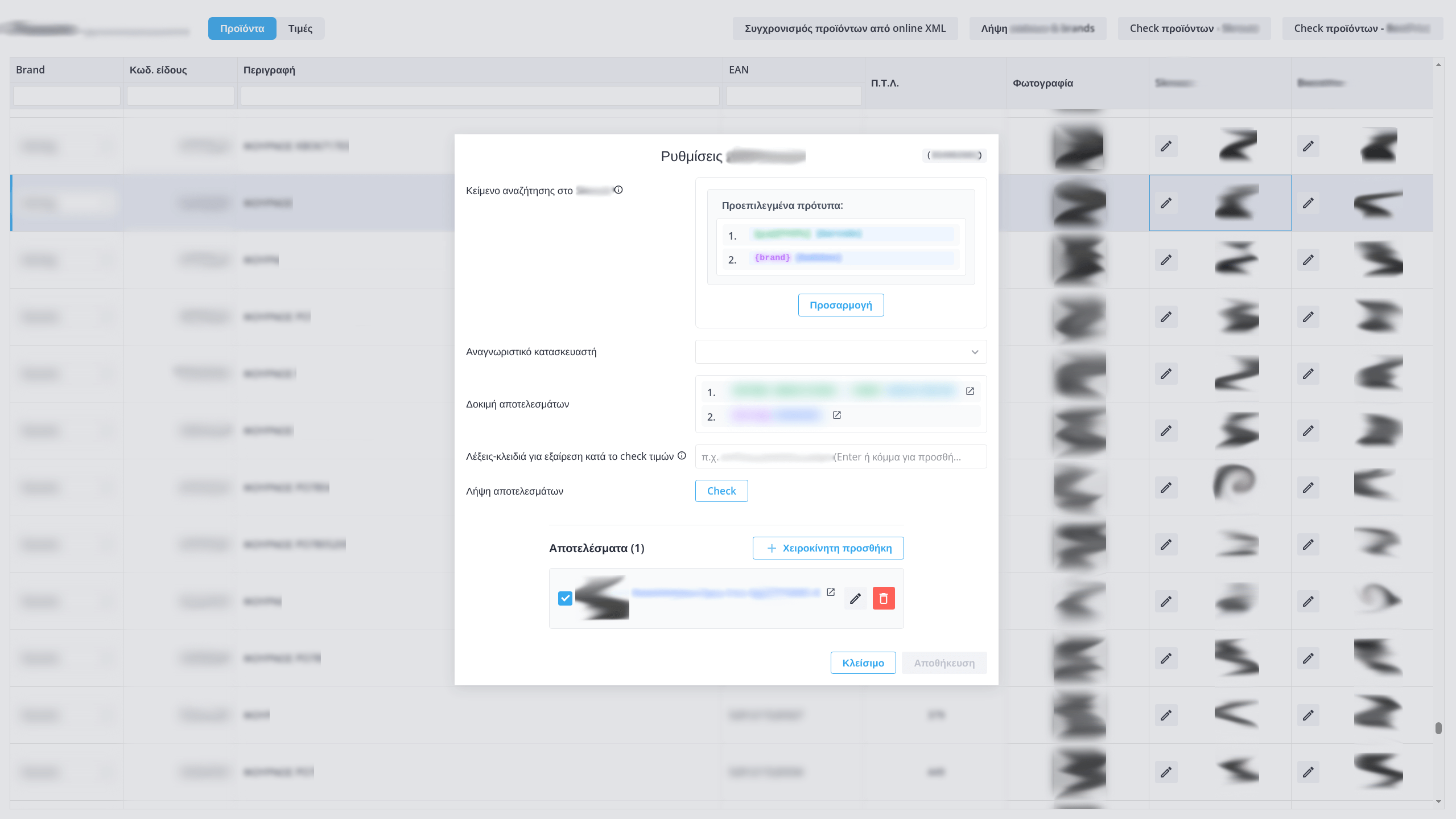Switch to the Τιμές tab
Viewport: 1456px width, 819px height.
pos(301,28)
